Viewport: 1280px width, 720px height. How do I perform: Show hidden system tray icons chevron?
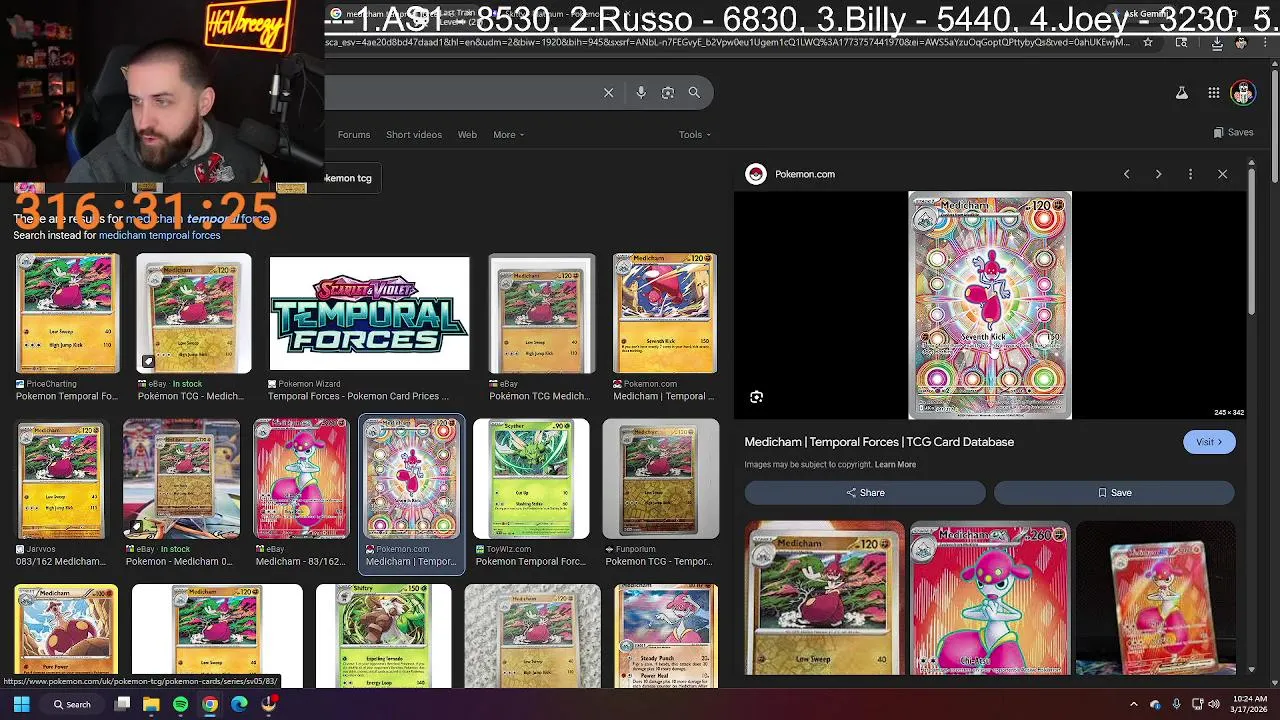pos(1133,704)
